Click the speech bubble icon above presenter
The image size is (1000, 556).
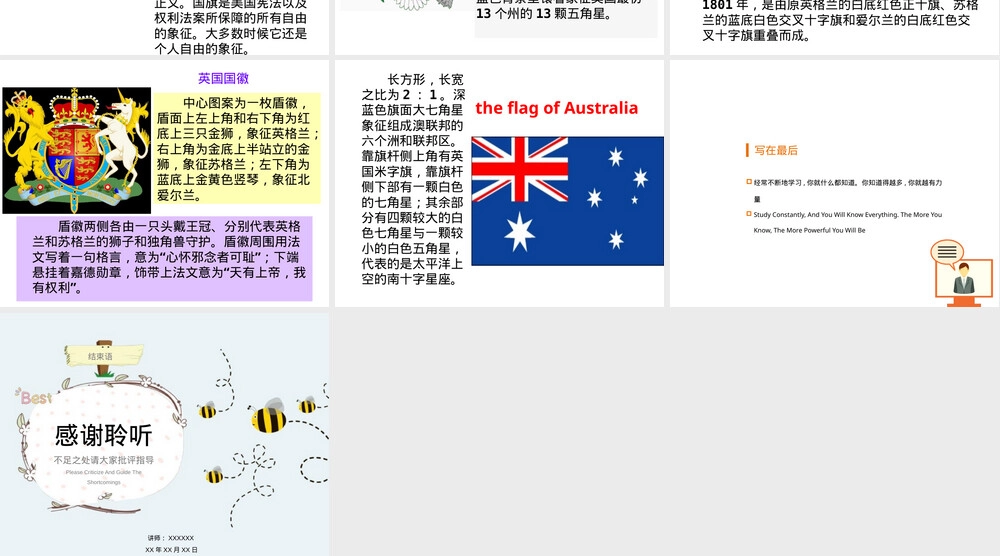947,252
